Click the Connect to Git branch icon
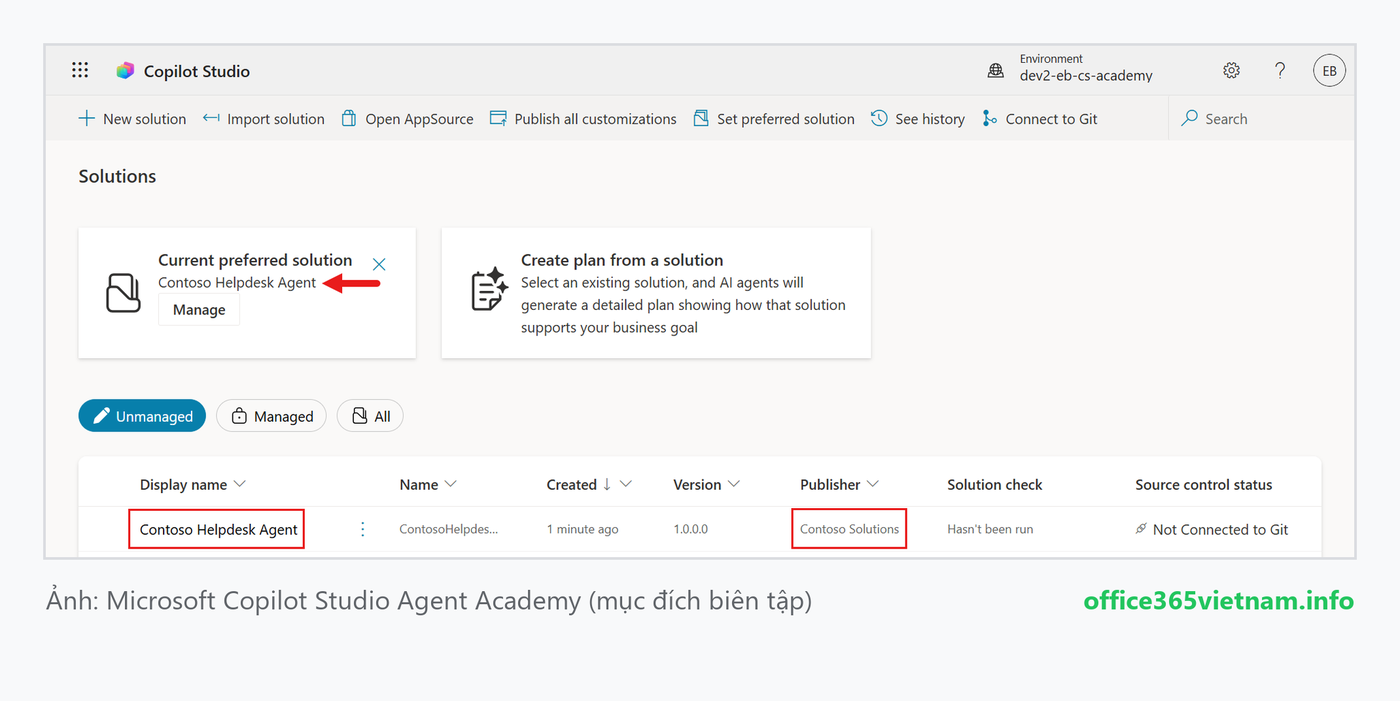 989,118
